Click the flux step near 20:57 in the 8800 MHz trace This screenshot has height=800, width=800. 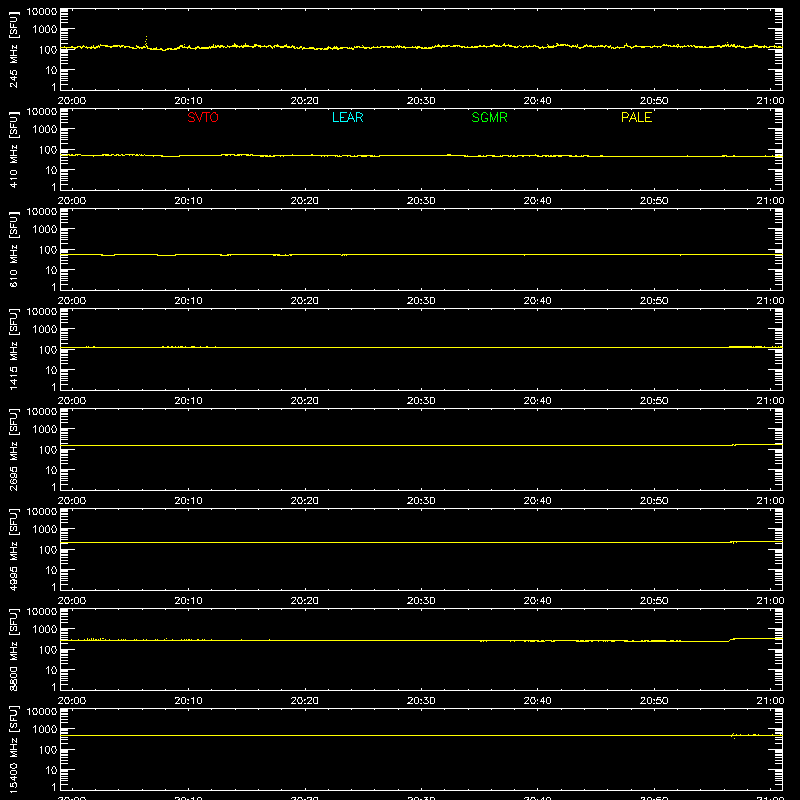coord(732,639)
